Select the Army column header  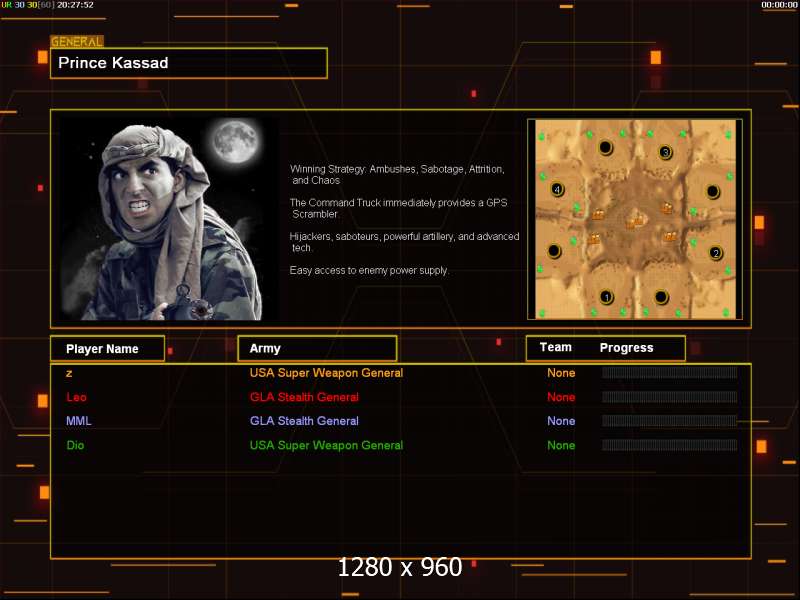317,348
